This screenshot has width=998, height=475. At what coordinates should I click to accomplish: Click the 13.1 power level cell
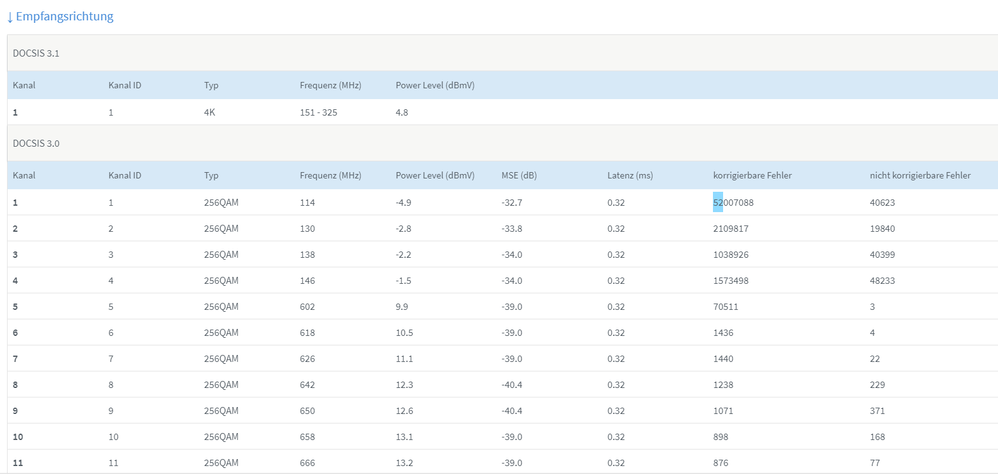pos(404,437)
